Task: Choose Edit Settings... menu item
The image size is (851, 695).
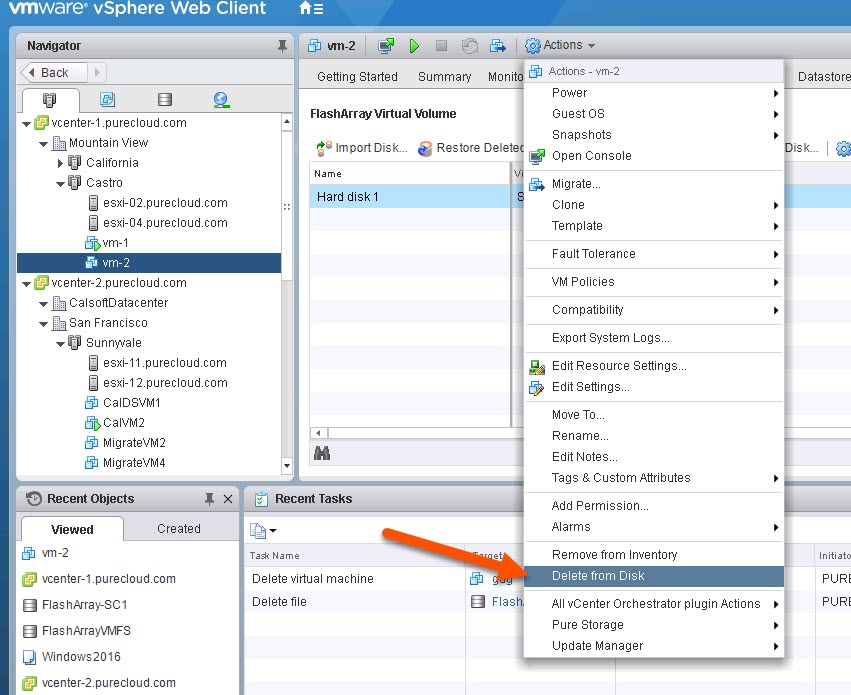Action: pos(655,387)
